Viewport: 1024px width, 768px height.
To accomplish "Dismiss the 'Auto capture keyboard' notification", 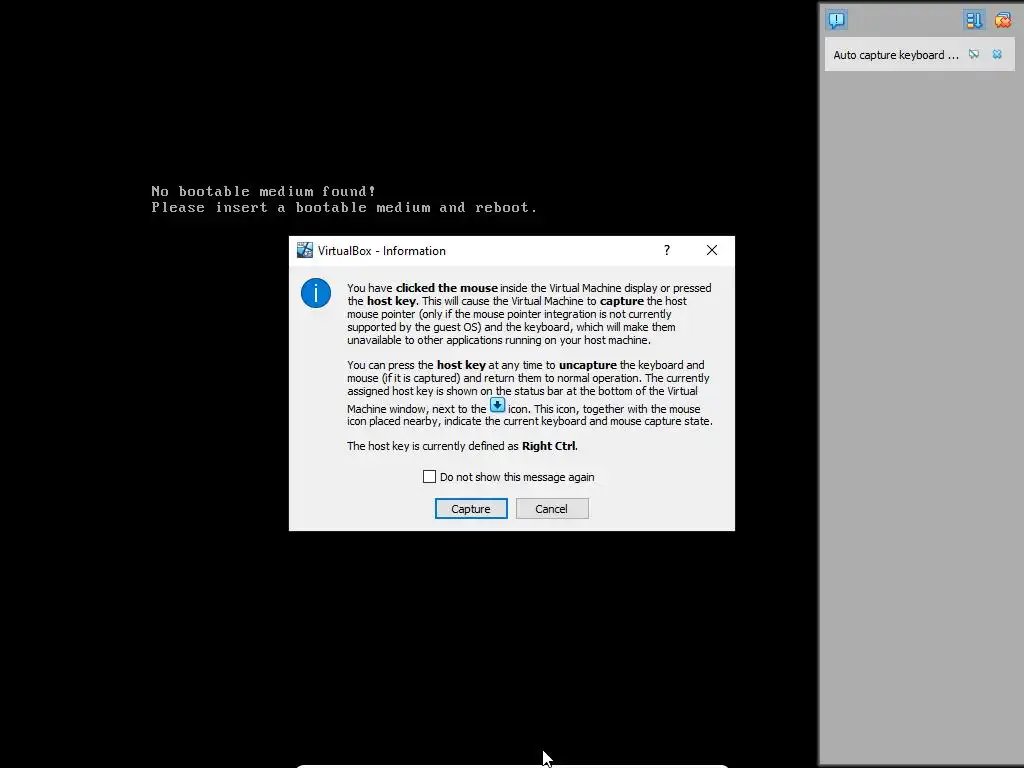I will 997,54.
